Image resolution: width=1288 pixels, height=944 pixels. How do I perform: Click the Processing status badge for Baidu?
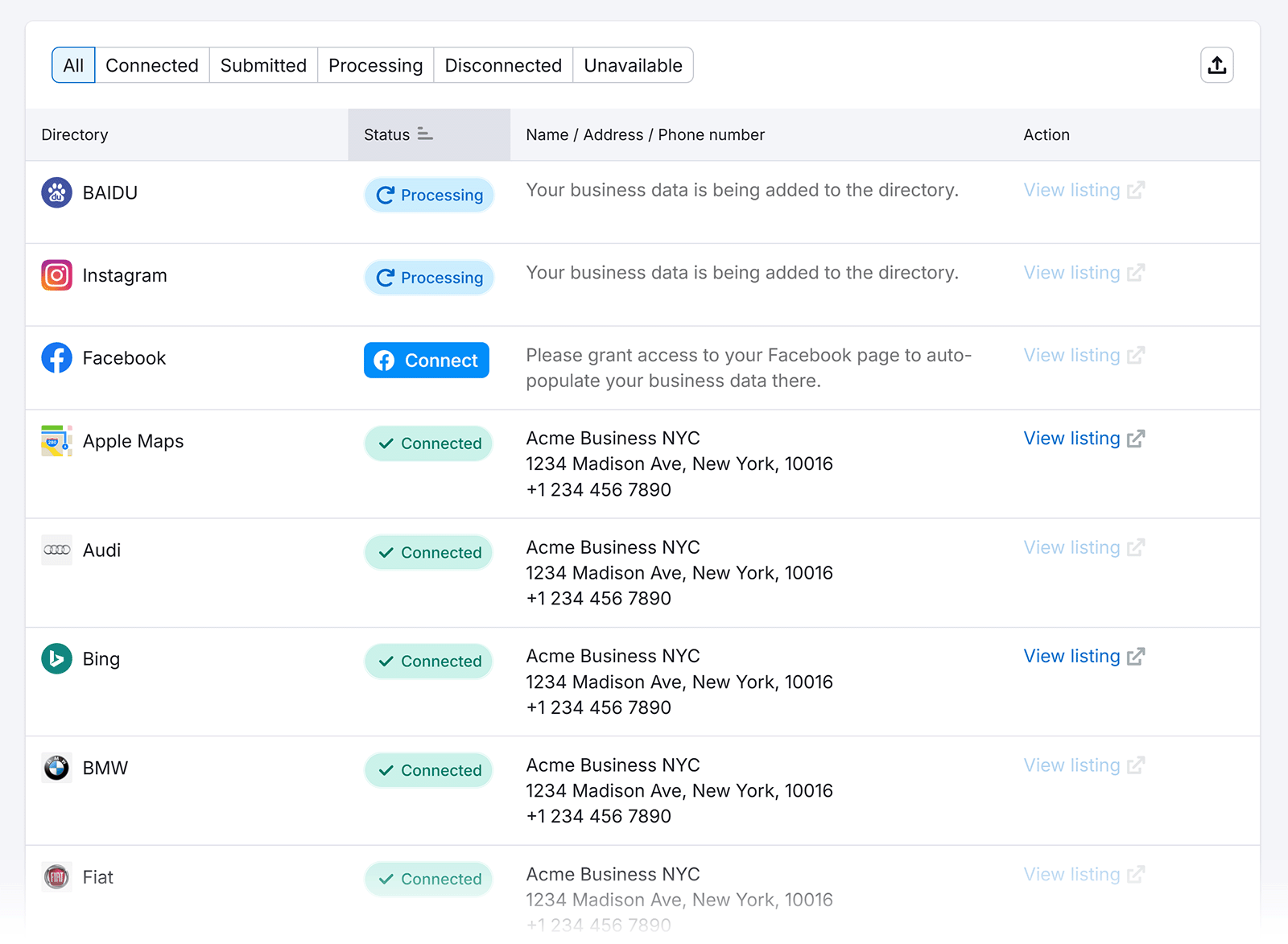428,195
